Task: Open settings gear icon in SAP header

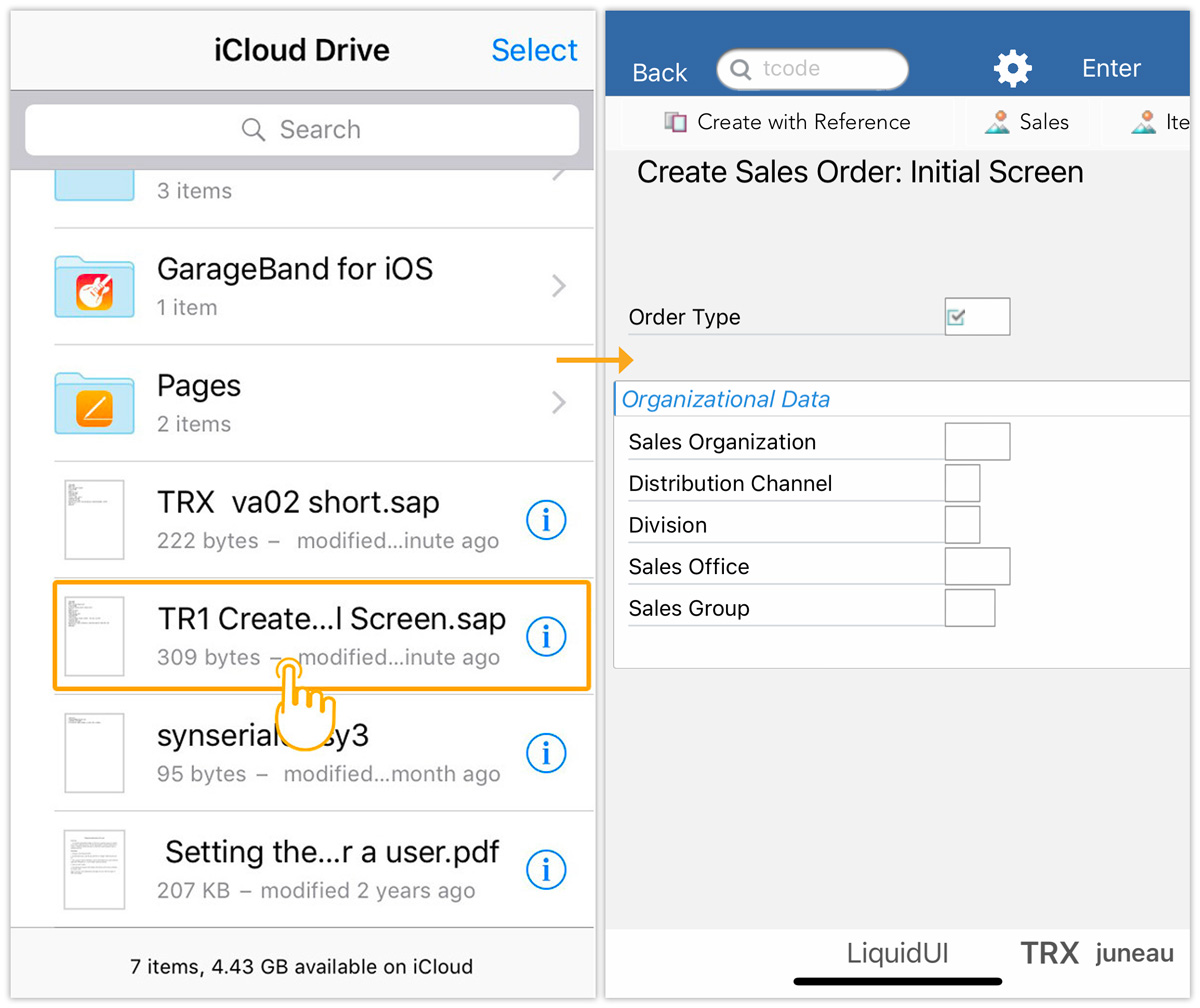Action: (x=1012, y=69)
